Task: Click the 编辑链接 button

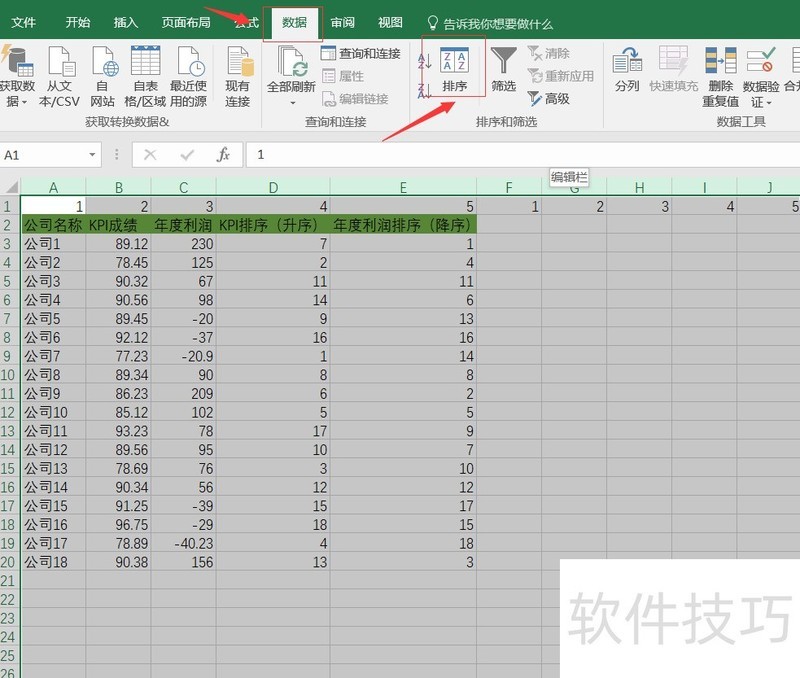Action: (x=356, y=98)
